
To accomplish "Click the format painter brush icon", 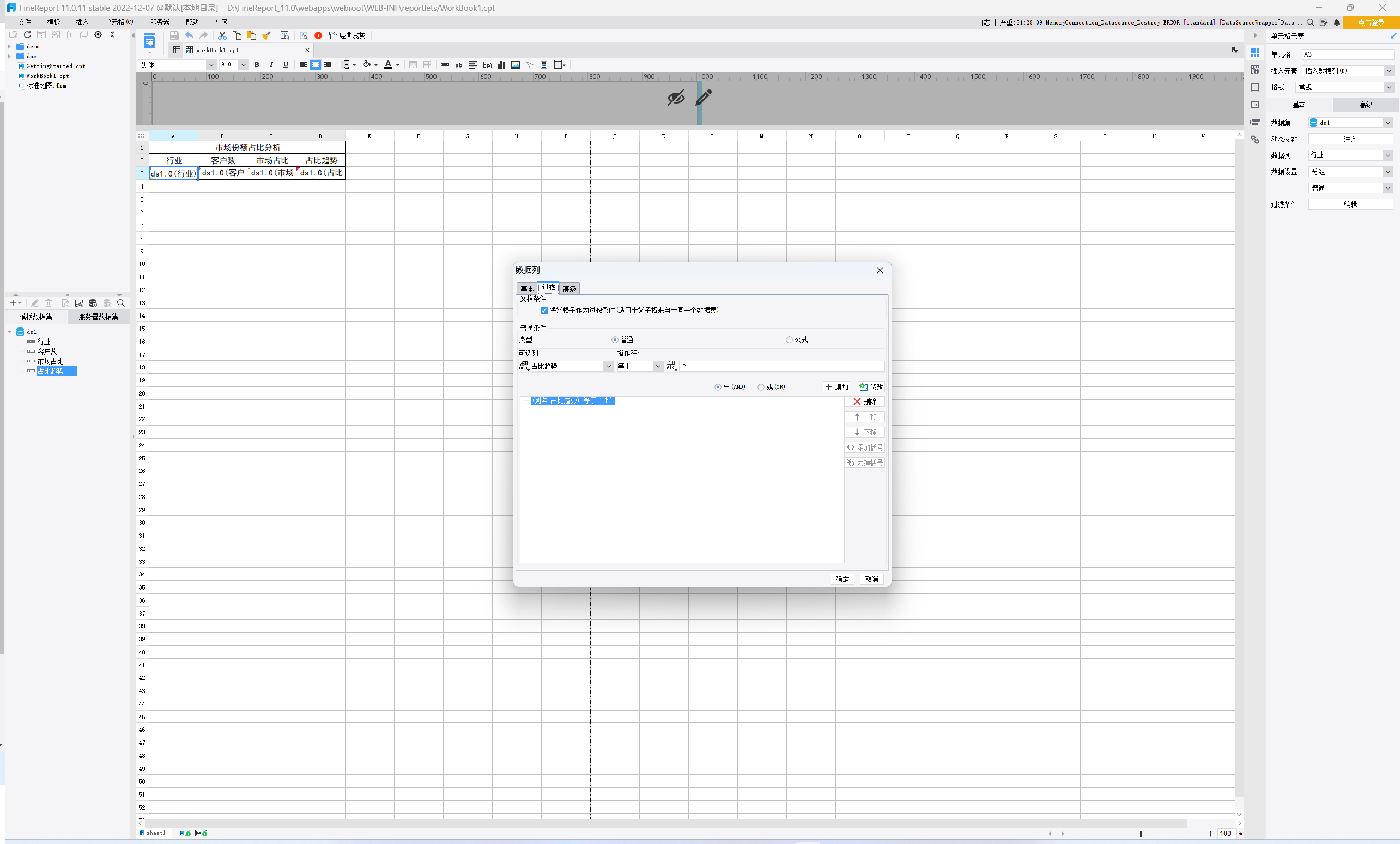I will tap(266, 35).
